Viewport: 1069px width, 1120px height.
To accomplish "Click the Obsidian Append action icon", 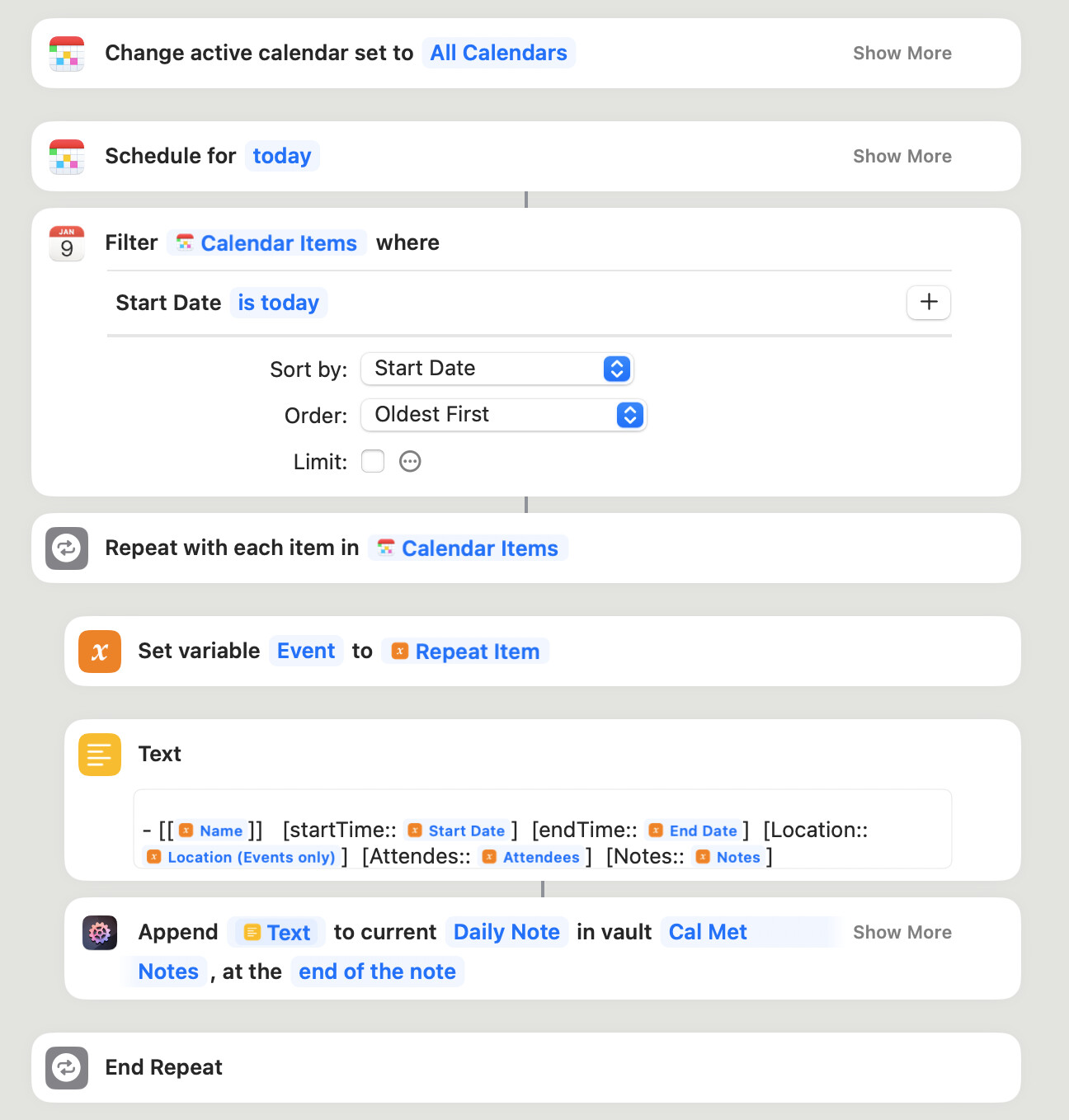I will pyautogui.click(x=100, y=933).
